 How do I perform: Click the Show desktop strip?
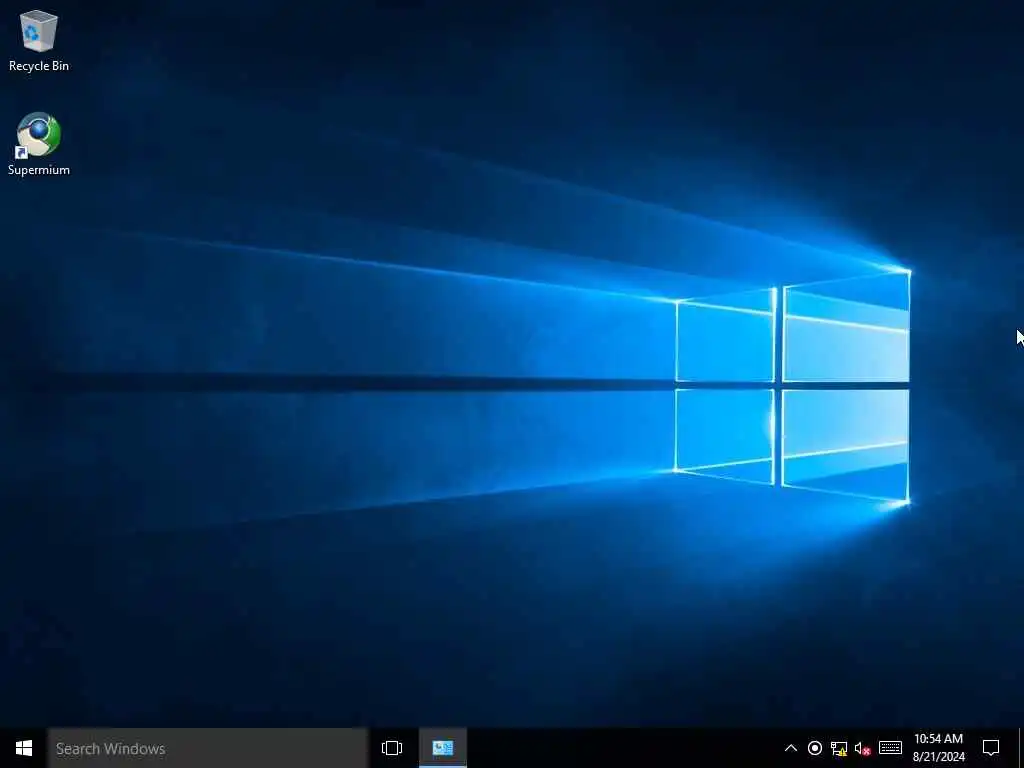coord(1021,748)
